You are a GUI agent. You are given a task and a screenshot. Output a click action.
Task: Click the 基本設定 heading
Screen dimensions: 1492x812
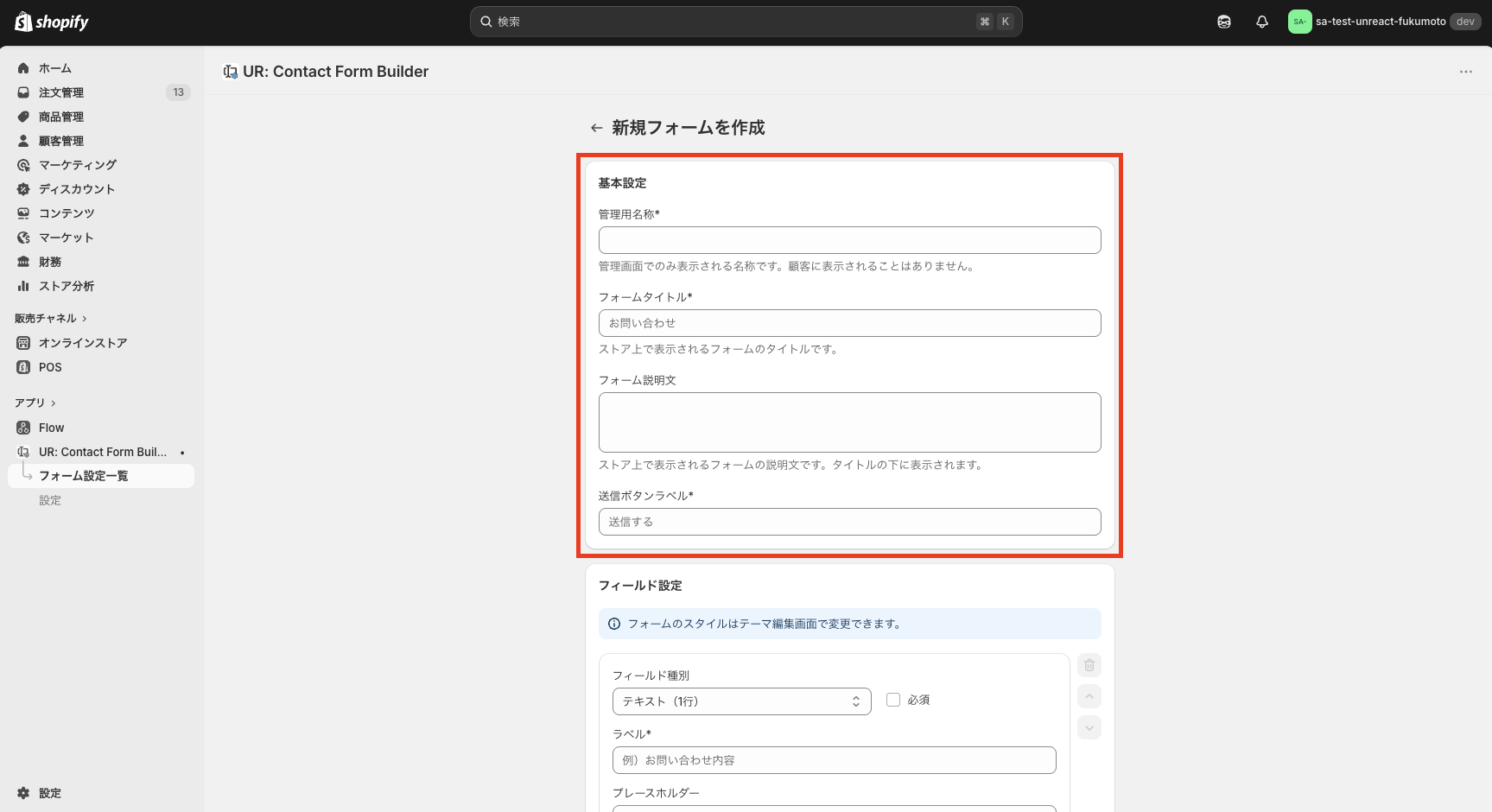(622, 183)
